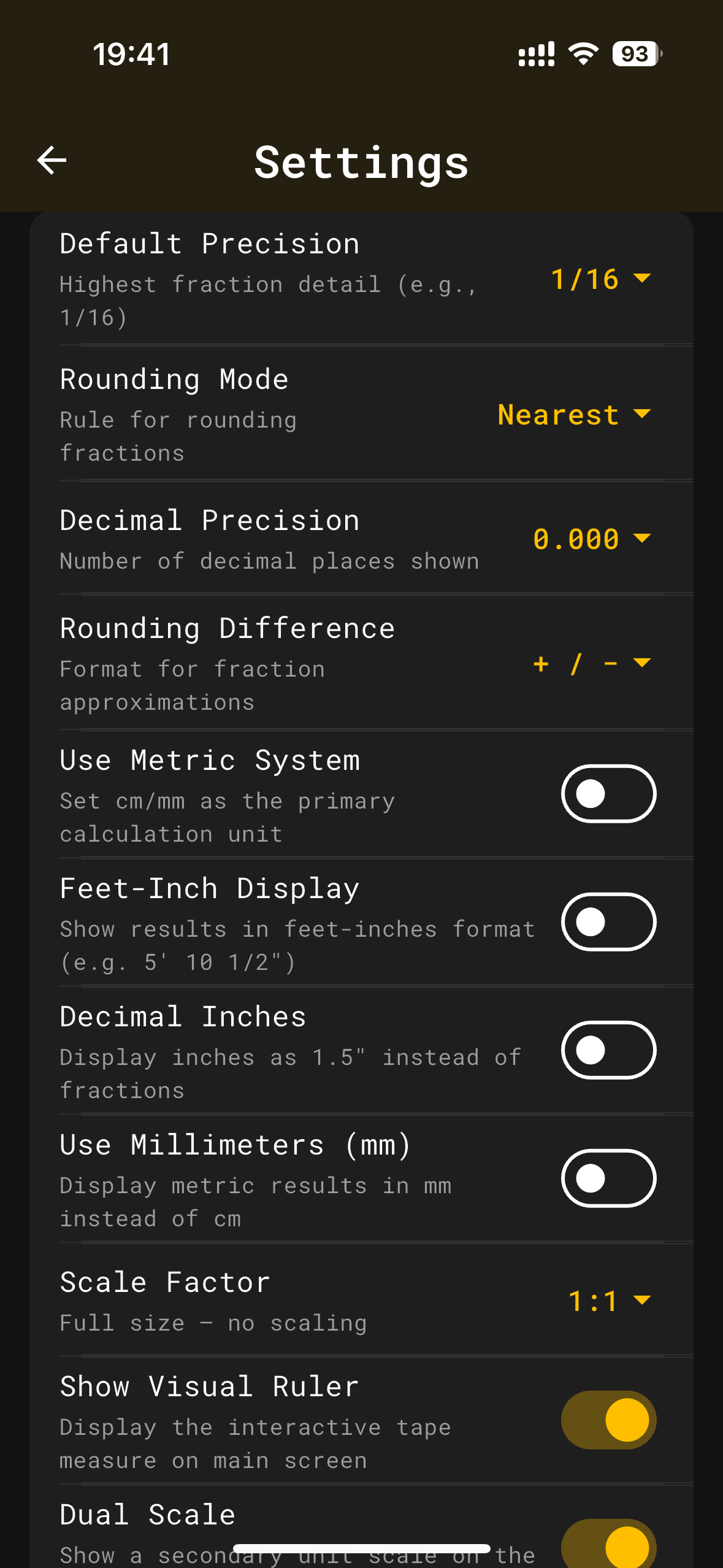The image size is (723, 1568).
Task: Tap the Scale Factor description text
Action: tap(213, 1323)
